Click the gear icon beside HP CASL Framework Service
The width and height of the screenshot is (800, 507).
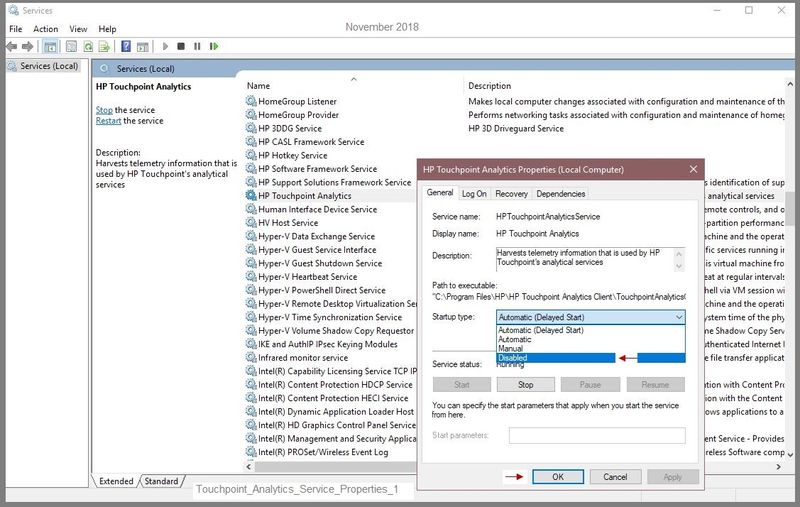(251, 141)
